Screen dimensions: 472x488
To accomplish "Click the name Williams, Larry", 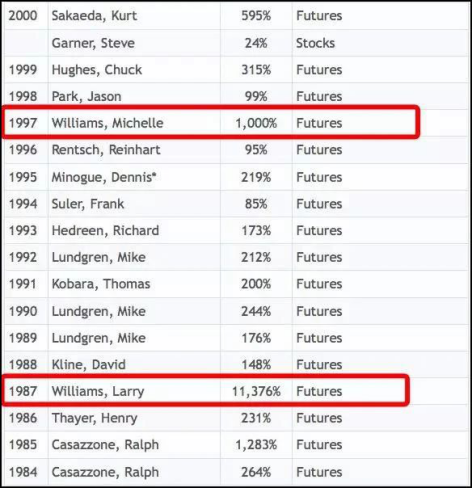I will (x=98, y=392).
